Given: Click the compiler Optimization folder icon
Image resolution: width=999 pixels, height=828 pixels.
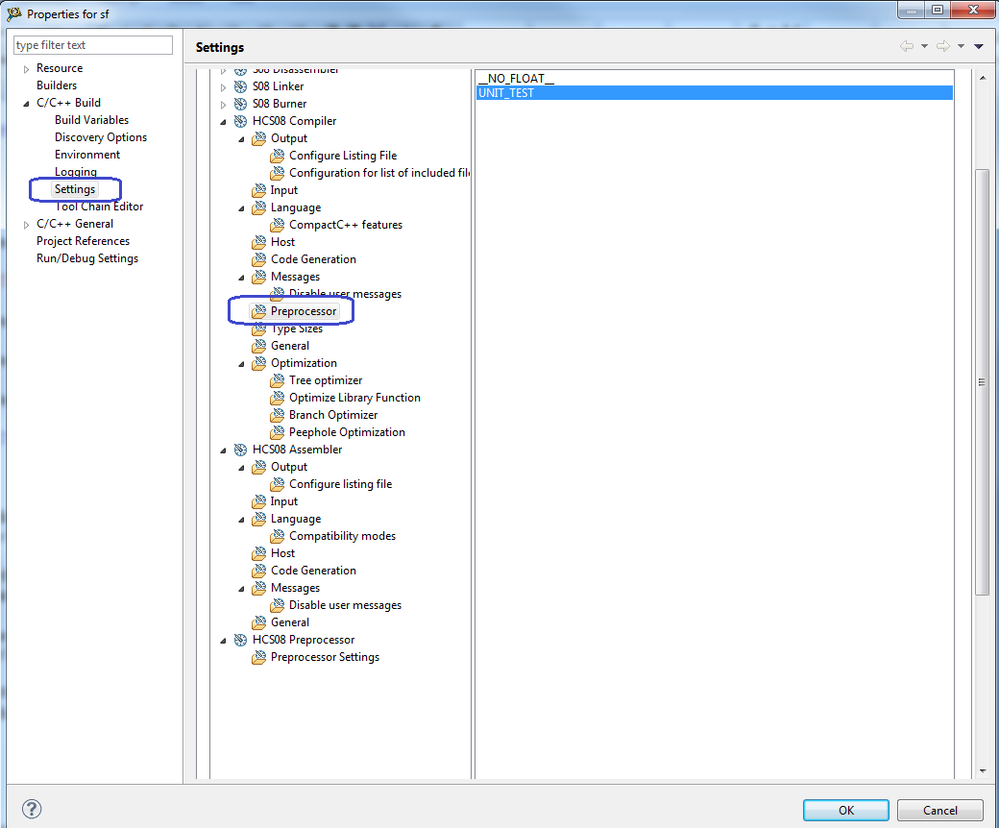Looking at the screenshot, I should [259, 363].
